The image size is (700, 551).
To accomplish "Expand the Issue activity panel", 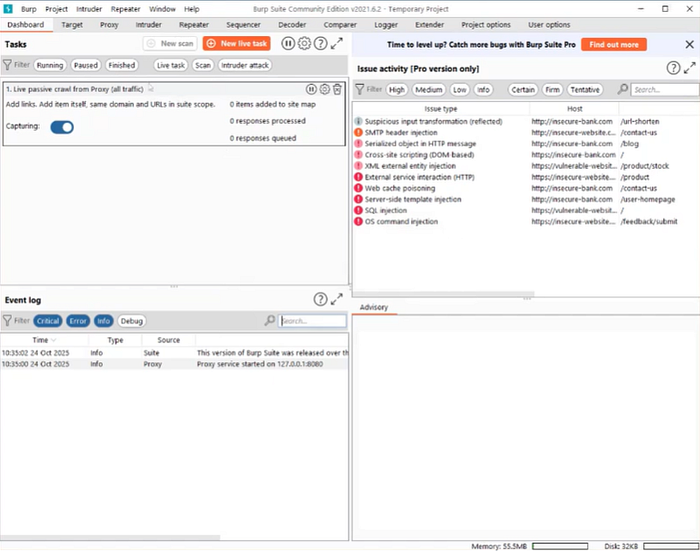I will click(690, 68).
